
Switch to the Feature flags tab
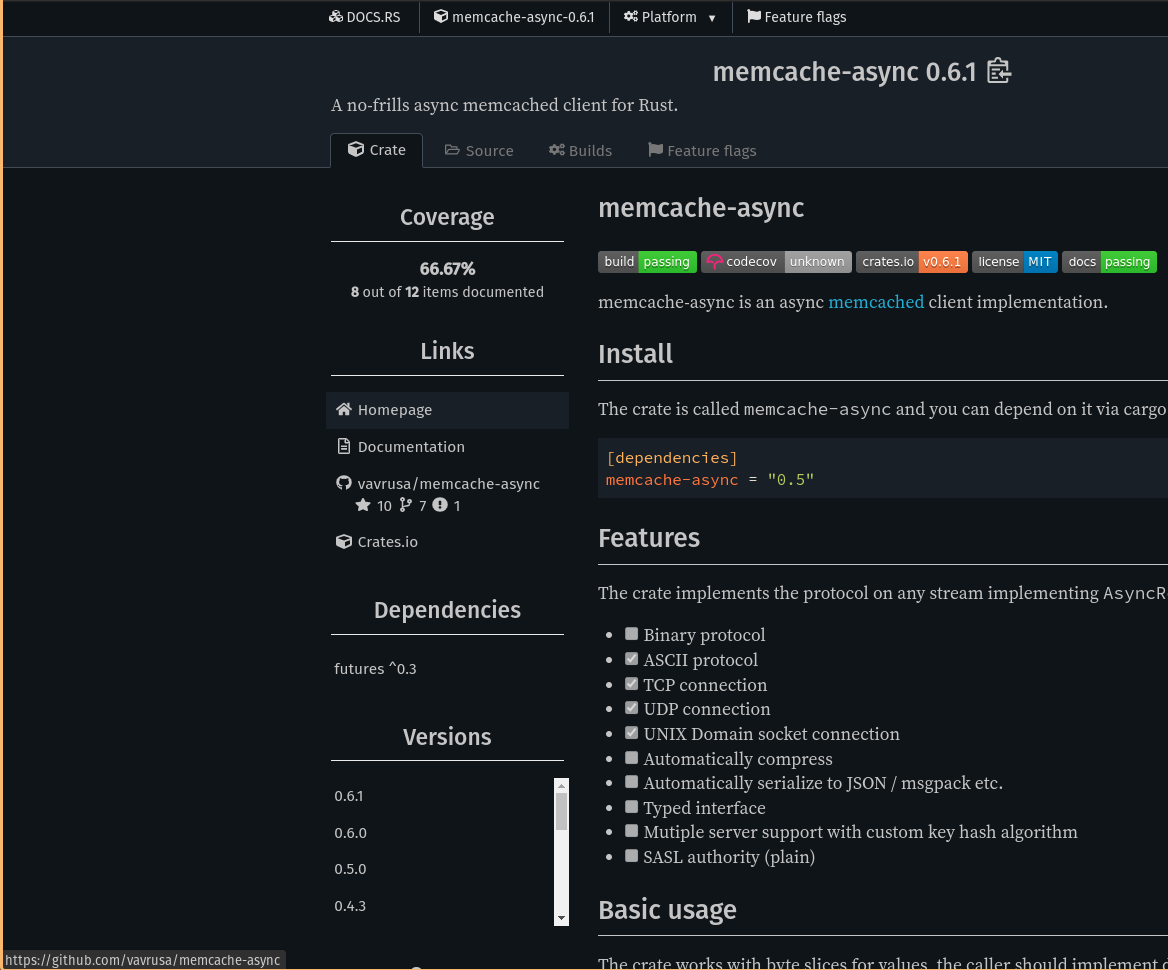pyautogui.click(x=702, y=150)
